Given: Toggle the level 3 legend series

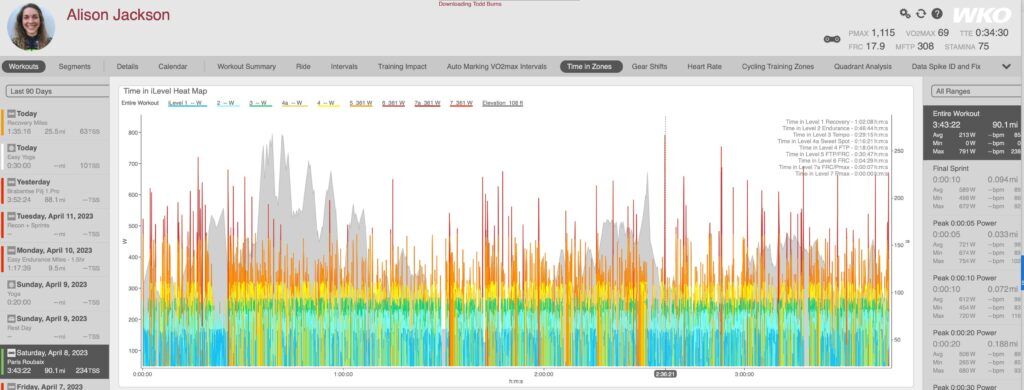Looking at the screenshot, I should tap(260, 104).
